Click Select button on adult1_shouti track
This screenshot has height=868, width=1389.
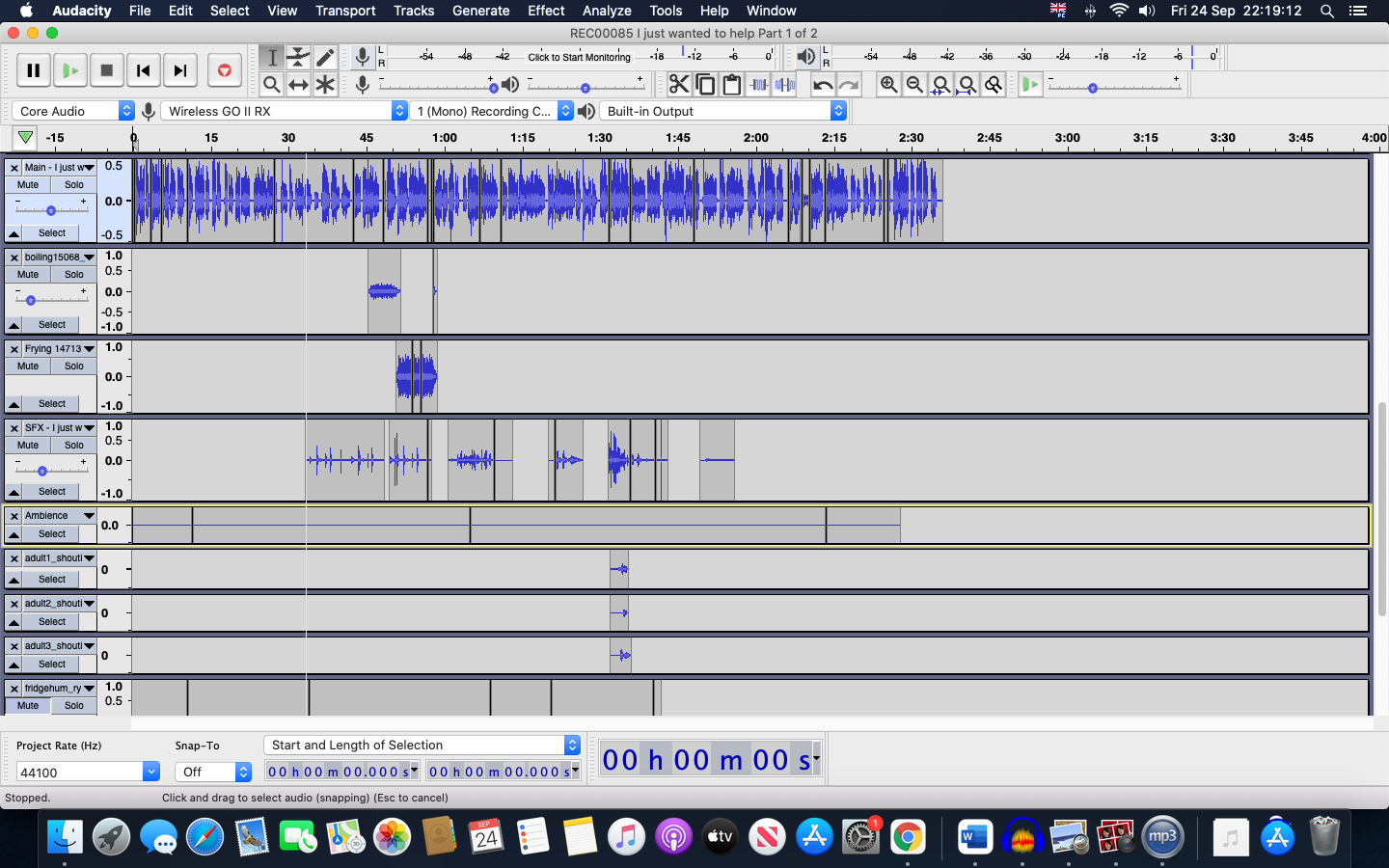pyautogui.click(x=52, y=580)
